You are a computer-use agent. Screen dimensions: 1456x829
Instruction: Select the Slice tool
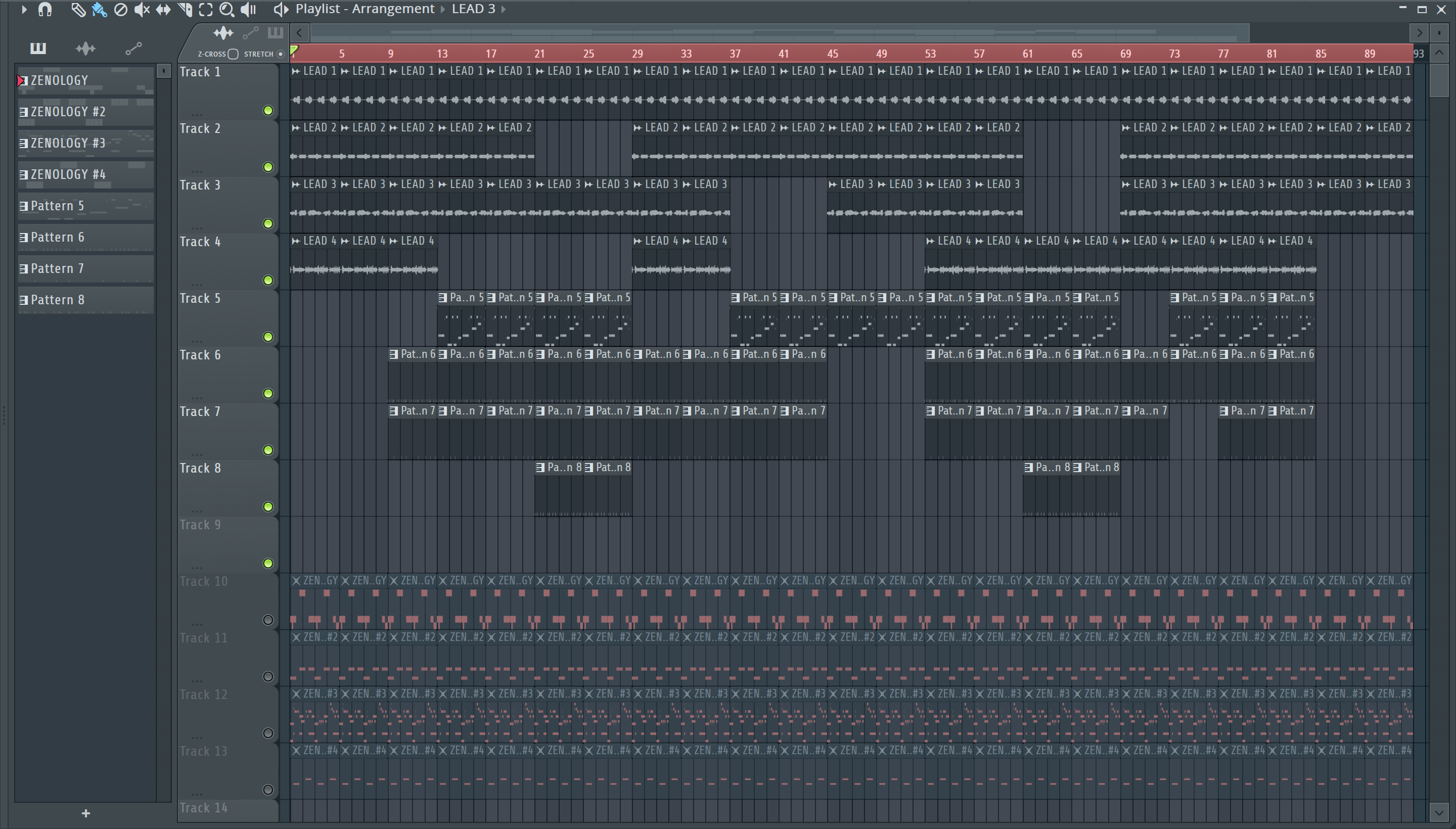point(185,10)
